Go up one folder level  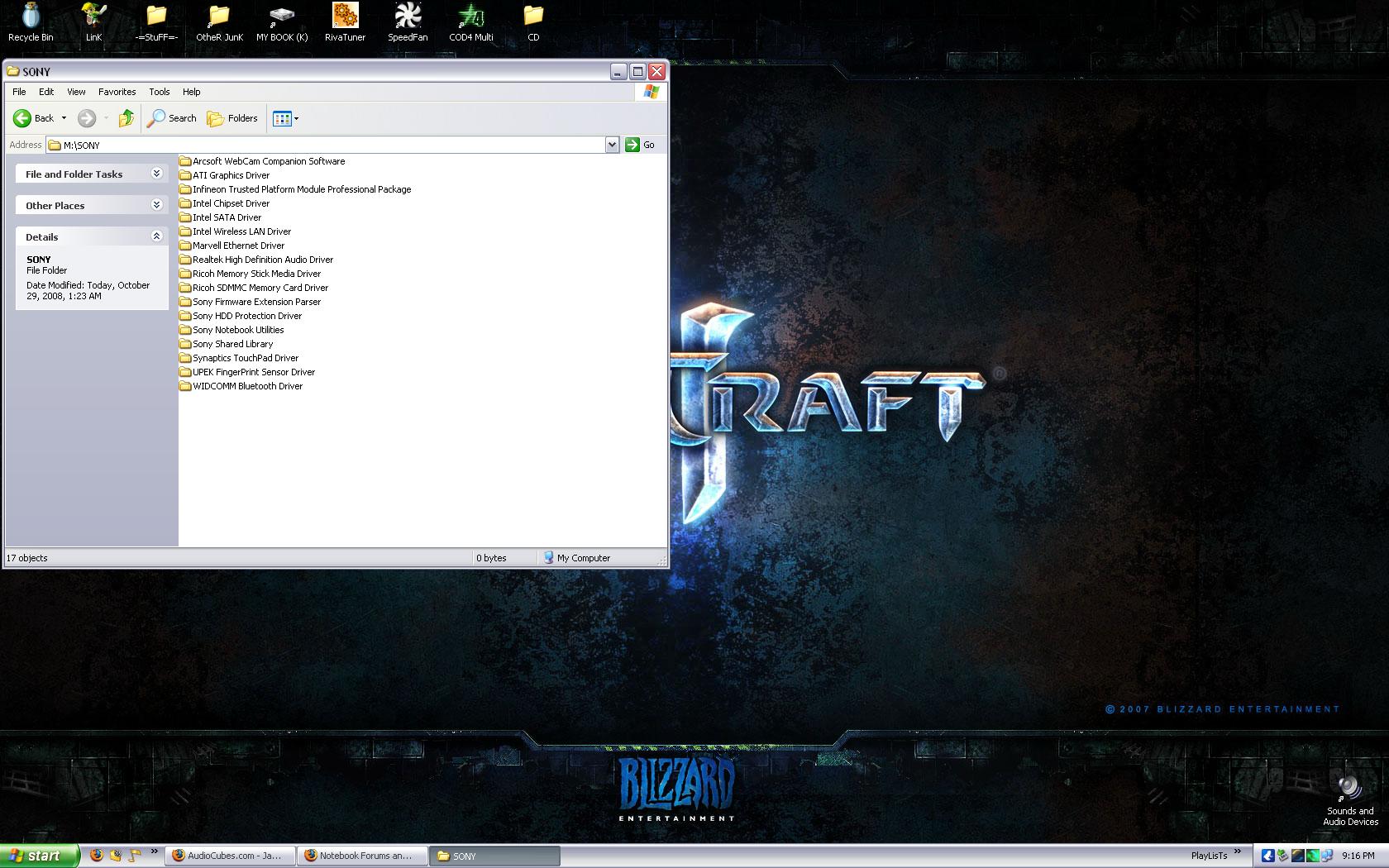[126, 118]
